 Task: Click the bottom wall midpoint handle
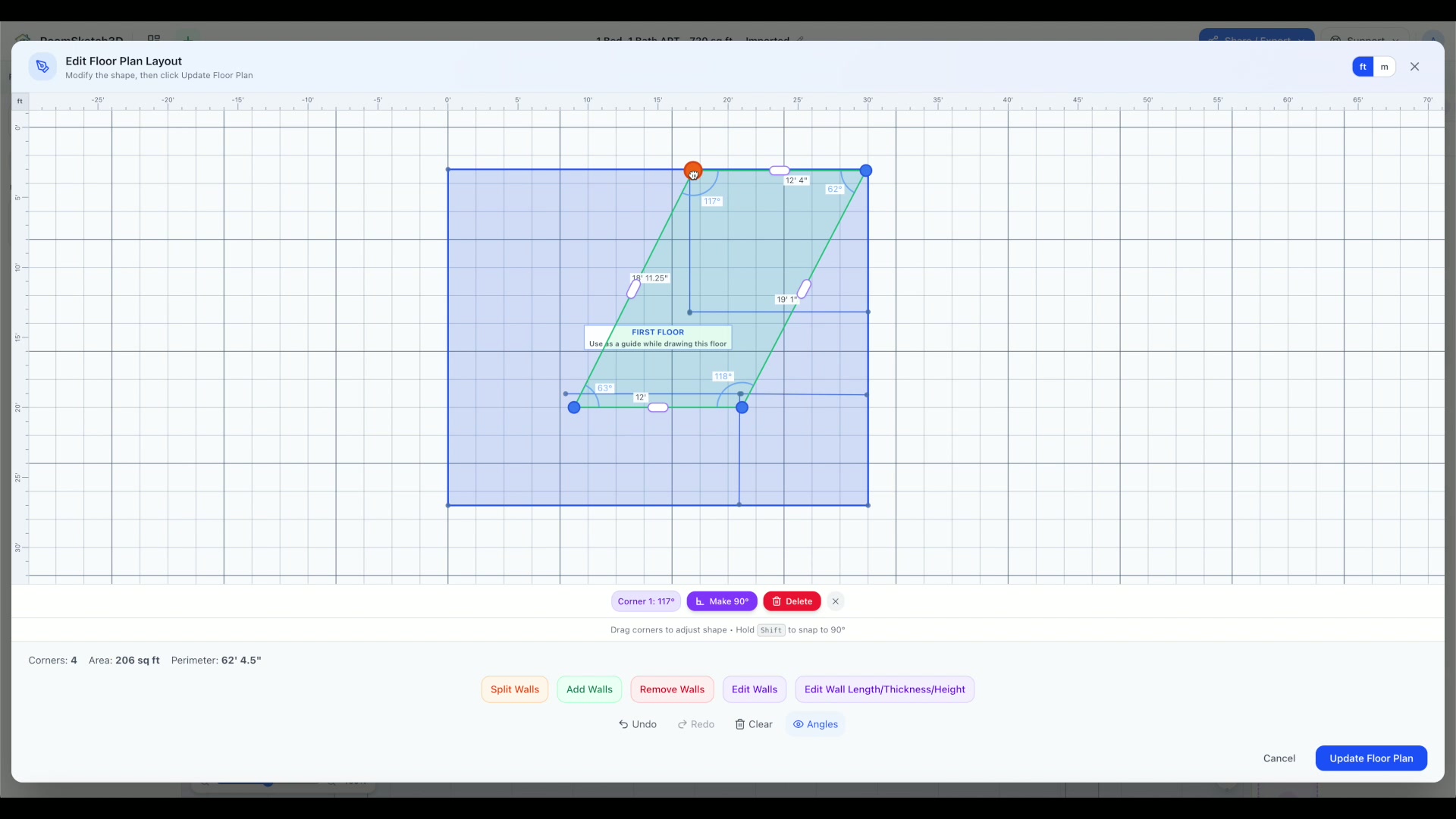click(658, 407)
